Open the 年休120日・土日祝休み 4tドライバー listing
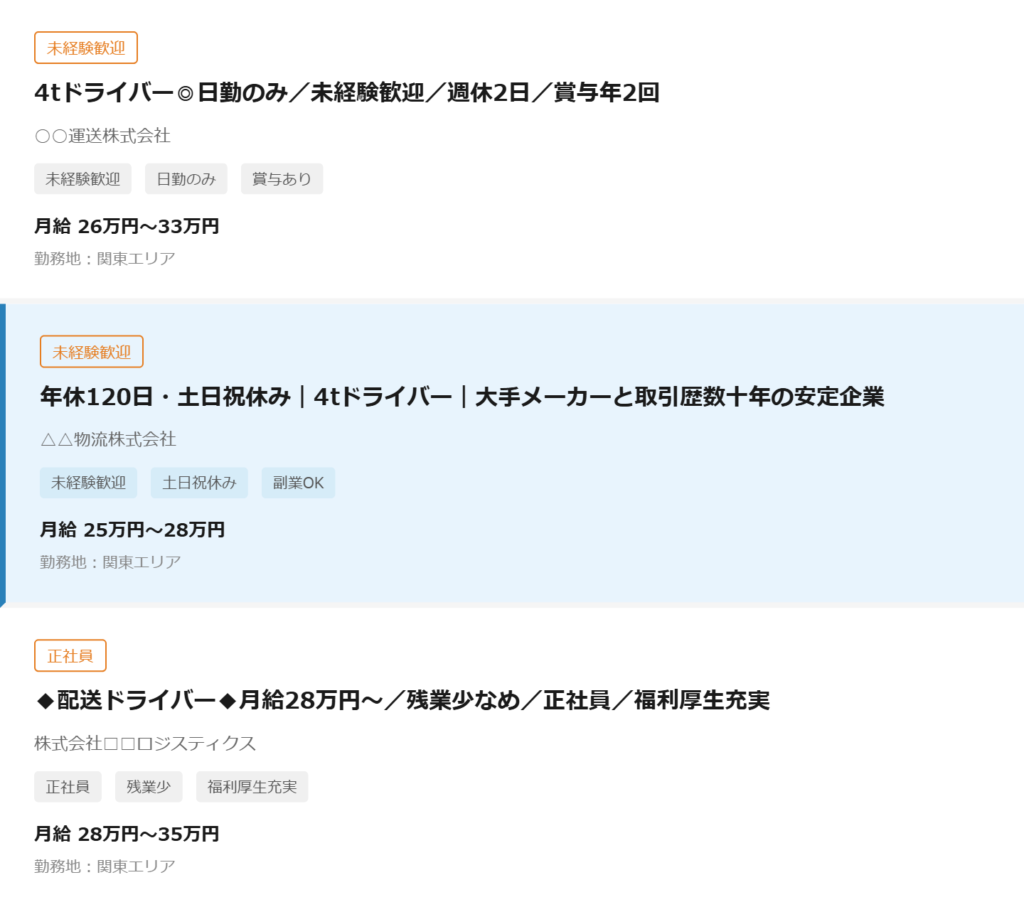The image size is (1024, 907). tap(460, 396)
